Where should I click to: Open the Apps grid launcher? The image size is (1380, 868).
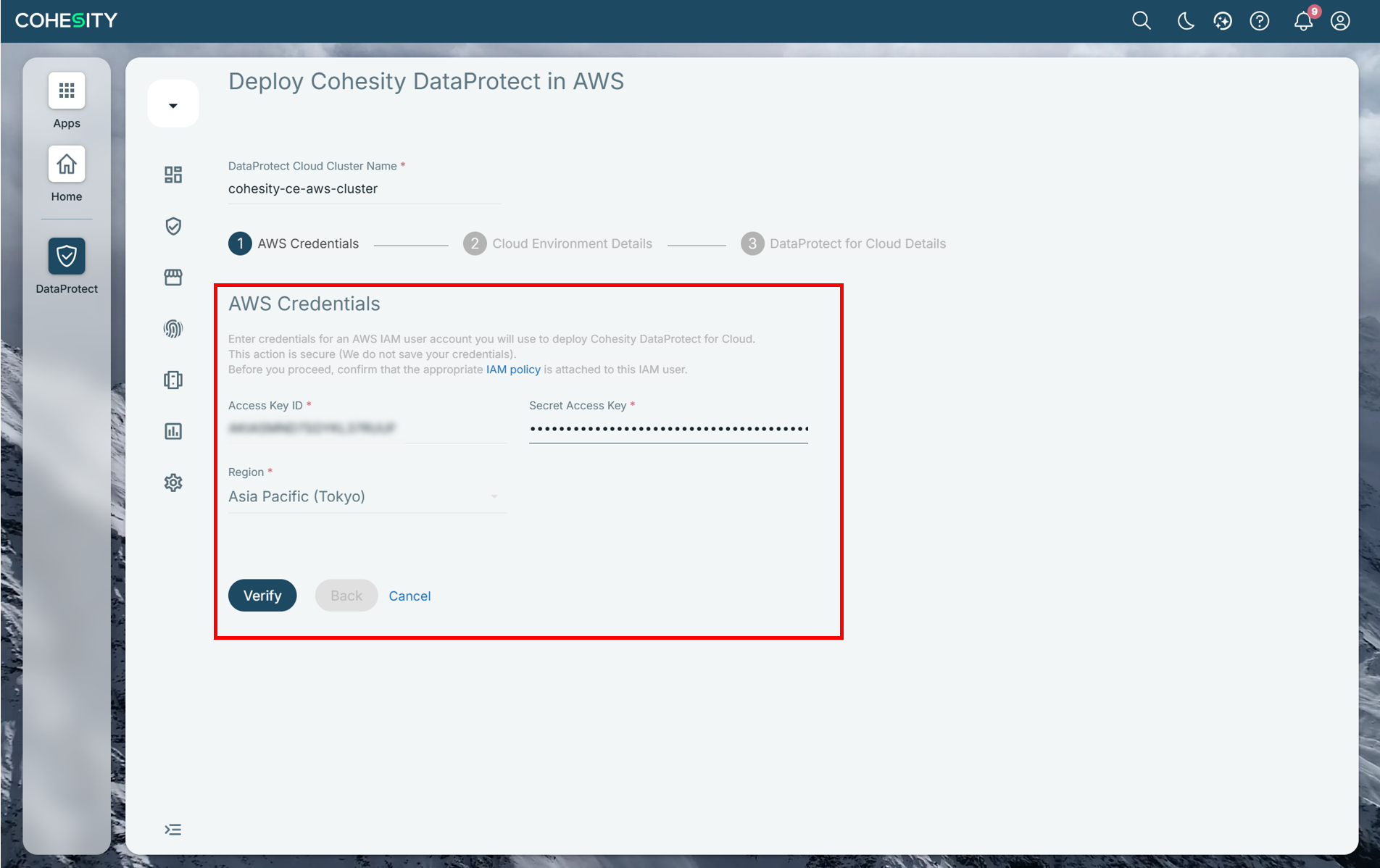point(67,91)
